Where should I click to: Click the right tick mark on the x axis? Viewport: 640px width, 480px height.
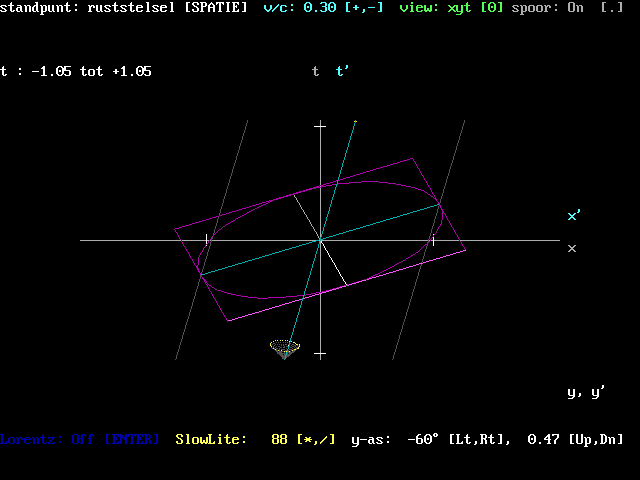click(x=433, y=240)
